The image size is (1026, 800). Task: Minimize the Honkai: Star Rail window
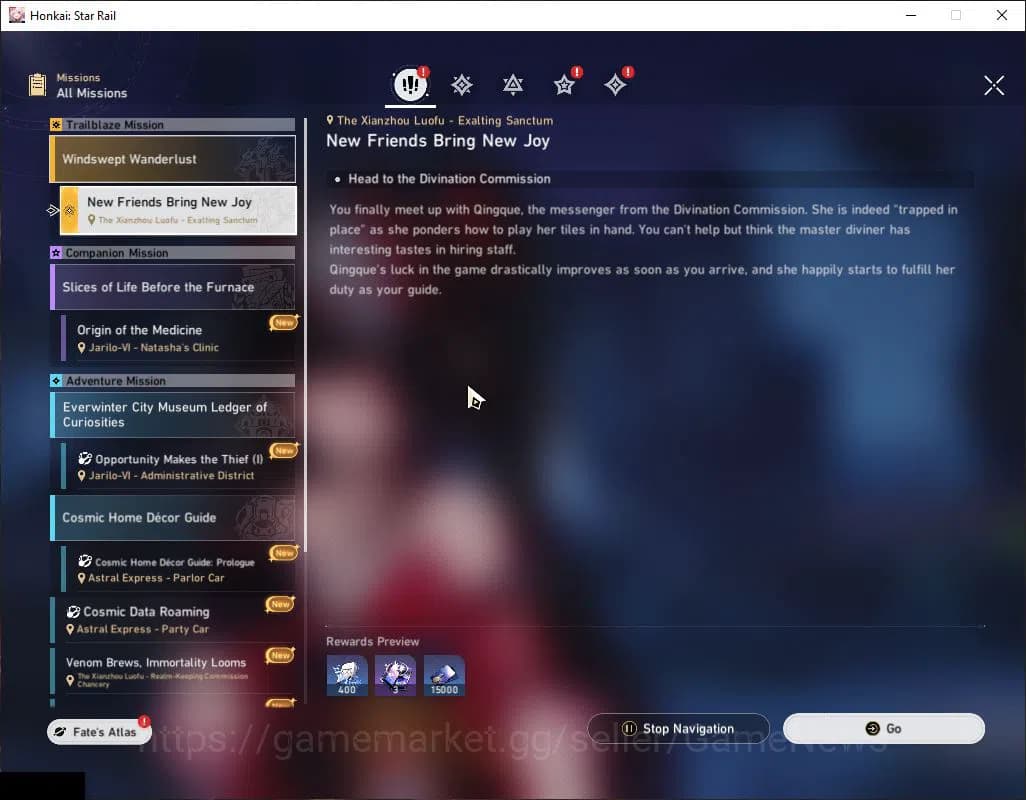[911, 15]
